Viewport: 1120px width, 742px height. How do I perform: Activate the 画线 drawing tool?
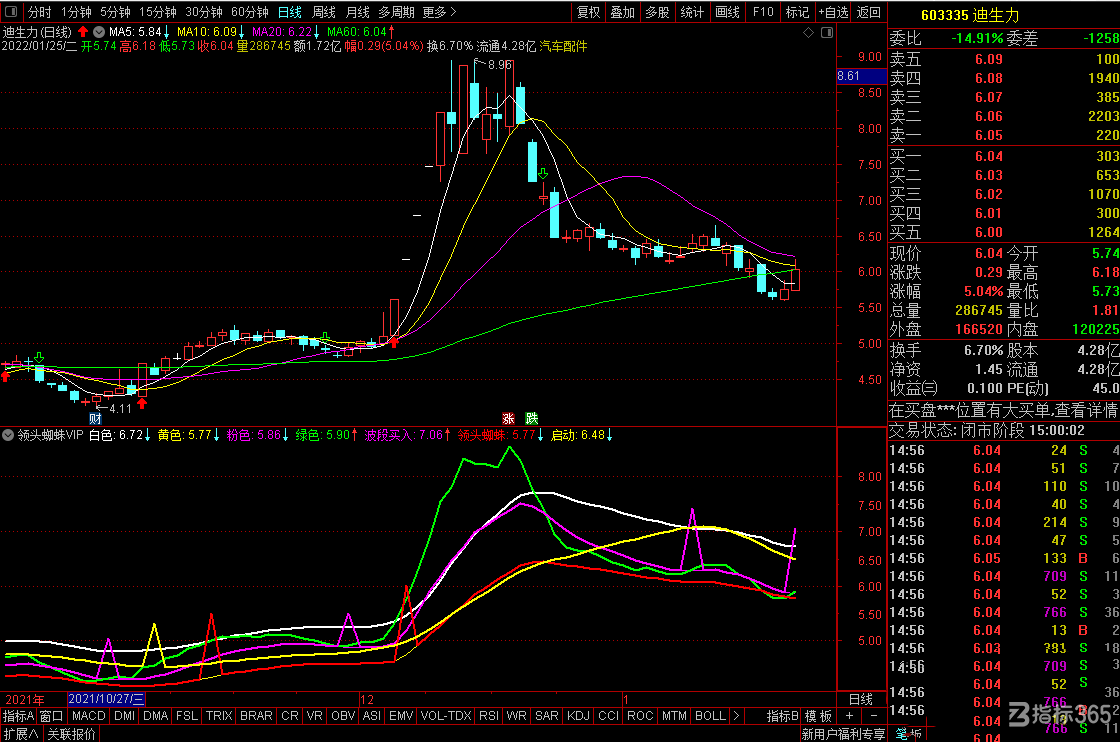click(x=727, y=12)
